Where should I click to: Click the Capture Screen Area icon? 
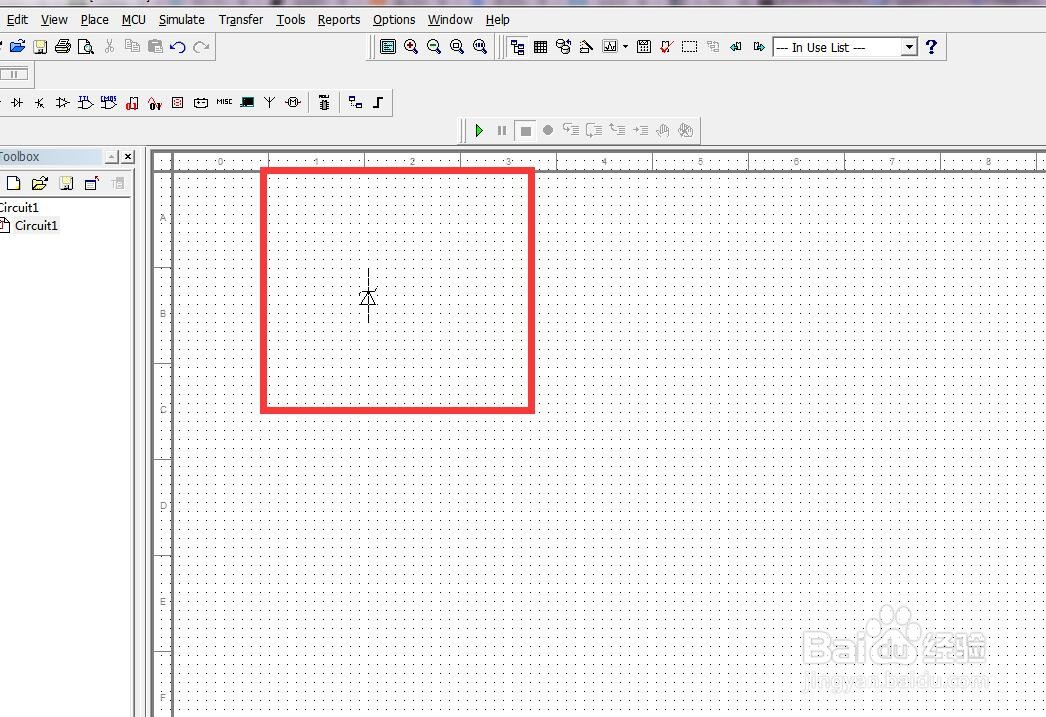pyautogui.click(x=689, y=47)
